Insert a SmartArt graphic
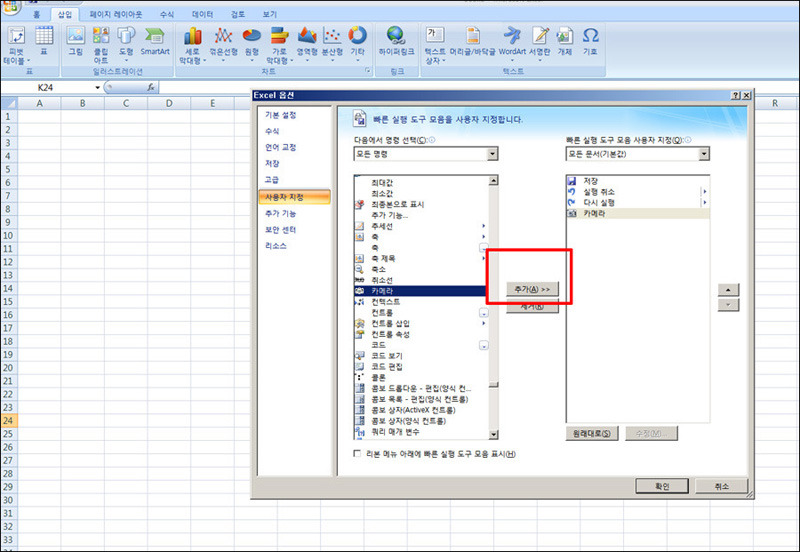Screen dimensions: 800x552 tap(155, 41)
